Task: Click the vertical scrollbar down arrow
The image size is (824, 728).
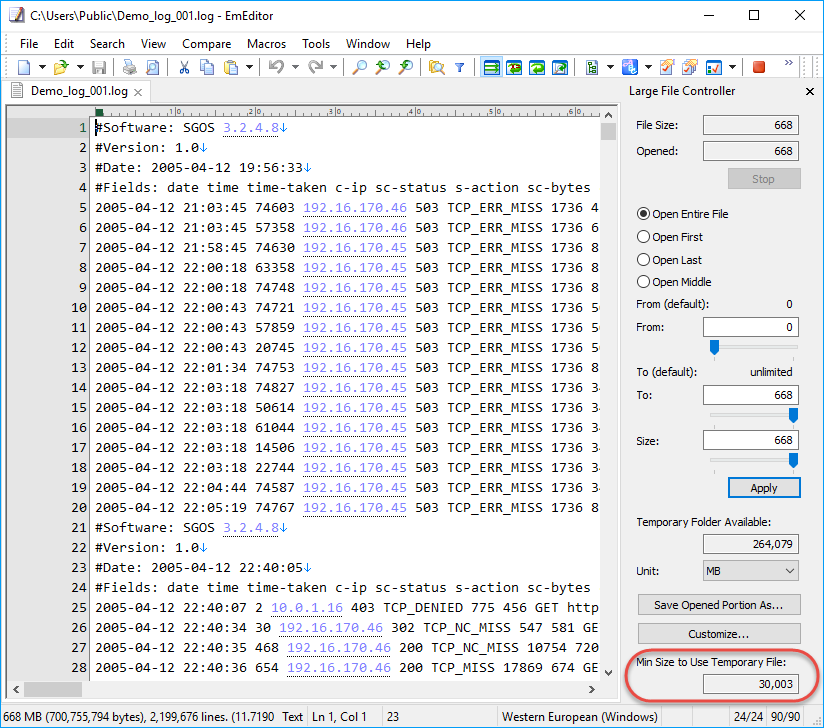Action: pos(609,672)
